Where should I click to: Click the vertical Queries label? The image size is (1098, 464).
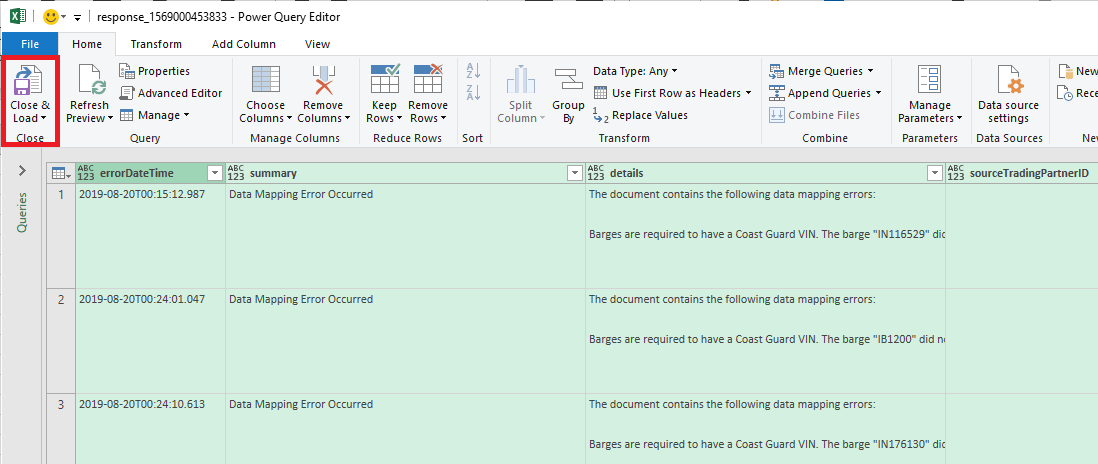pos(22,213)
